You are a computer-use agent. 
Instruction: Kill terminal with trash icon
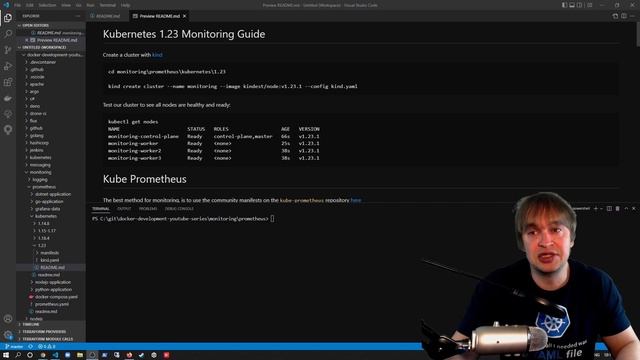coord(618,209)
